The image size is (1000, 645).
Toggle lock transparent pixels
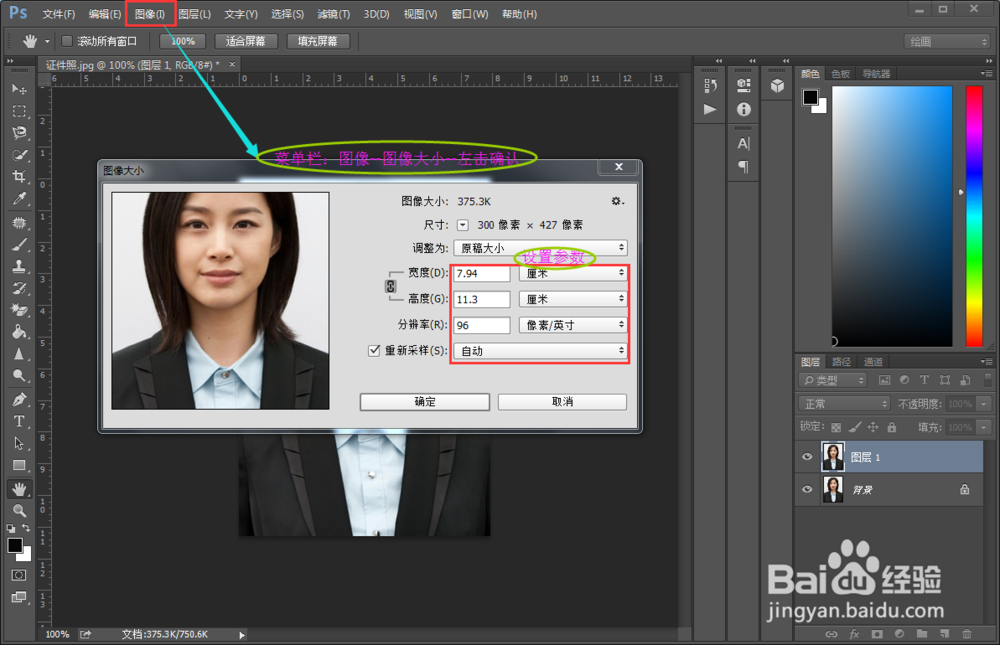point(836,427)
